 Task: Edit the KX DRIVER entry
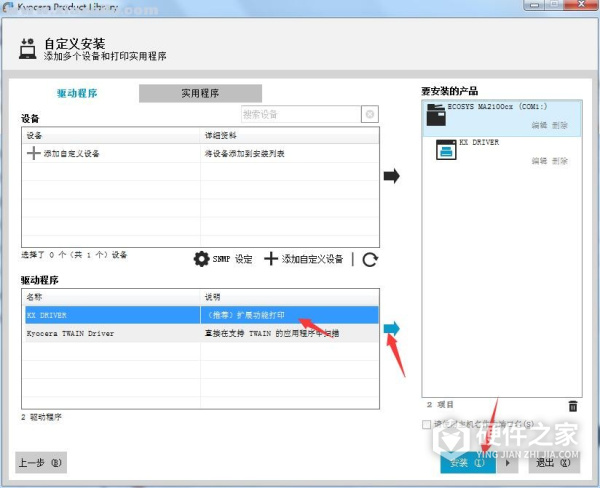(539, 161)
